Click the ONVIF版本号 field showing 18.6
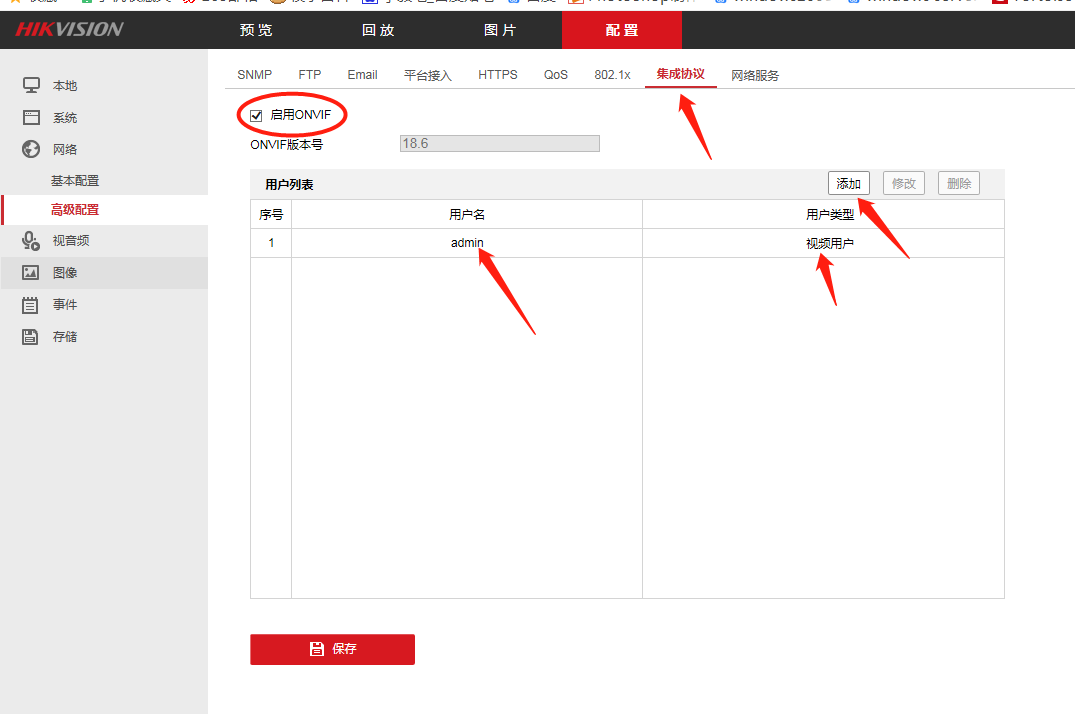 [x=499, y=144]
